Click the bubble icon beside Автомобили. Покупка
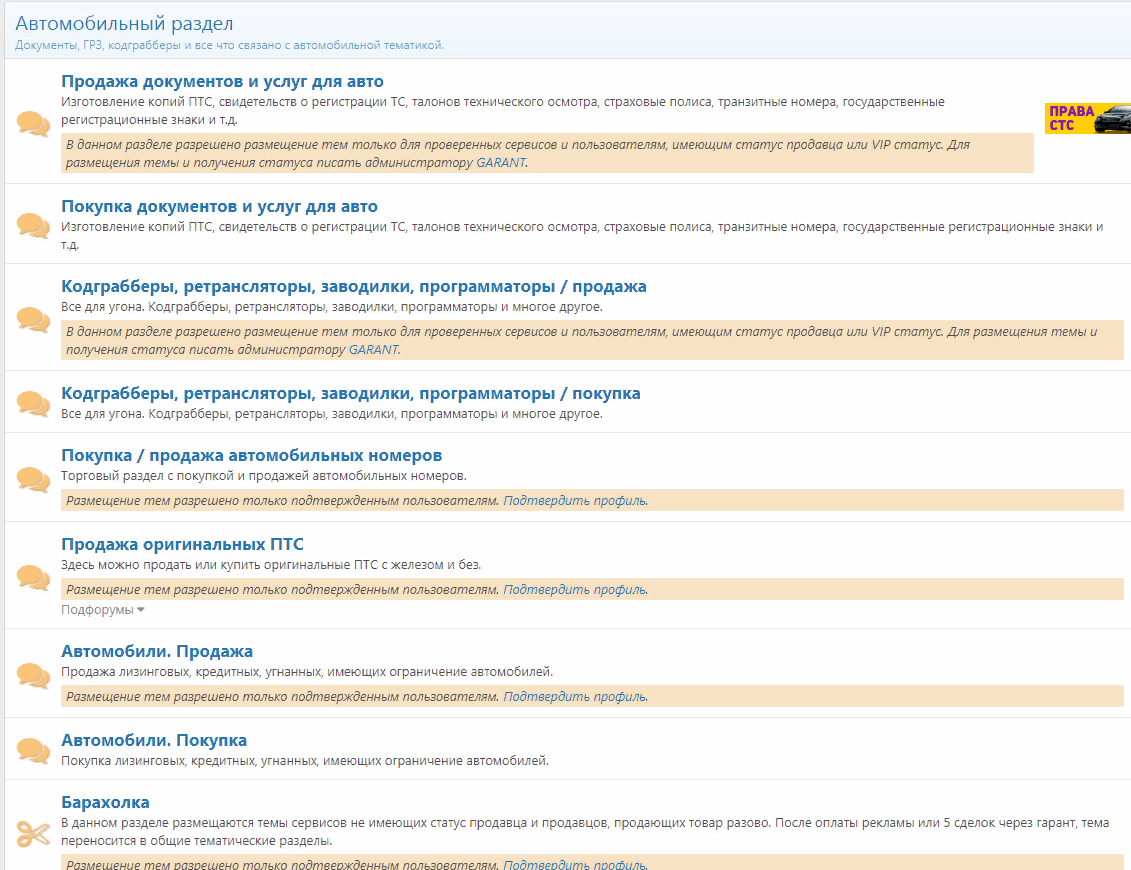Viewport: 1131px width, 870px height. point(31,748)
